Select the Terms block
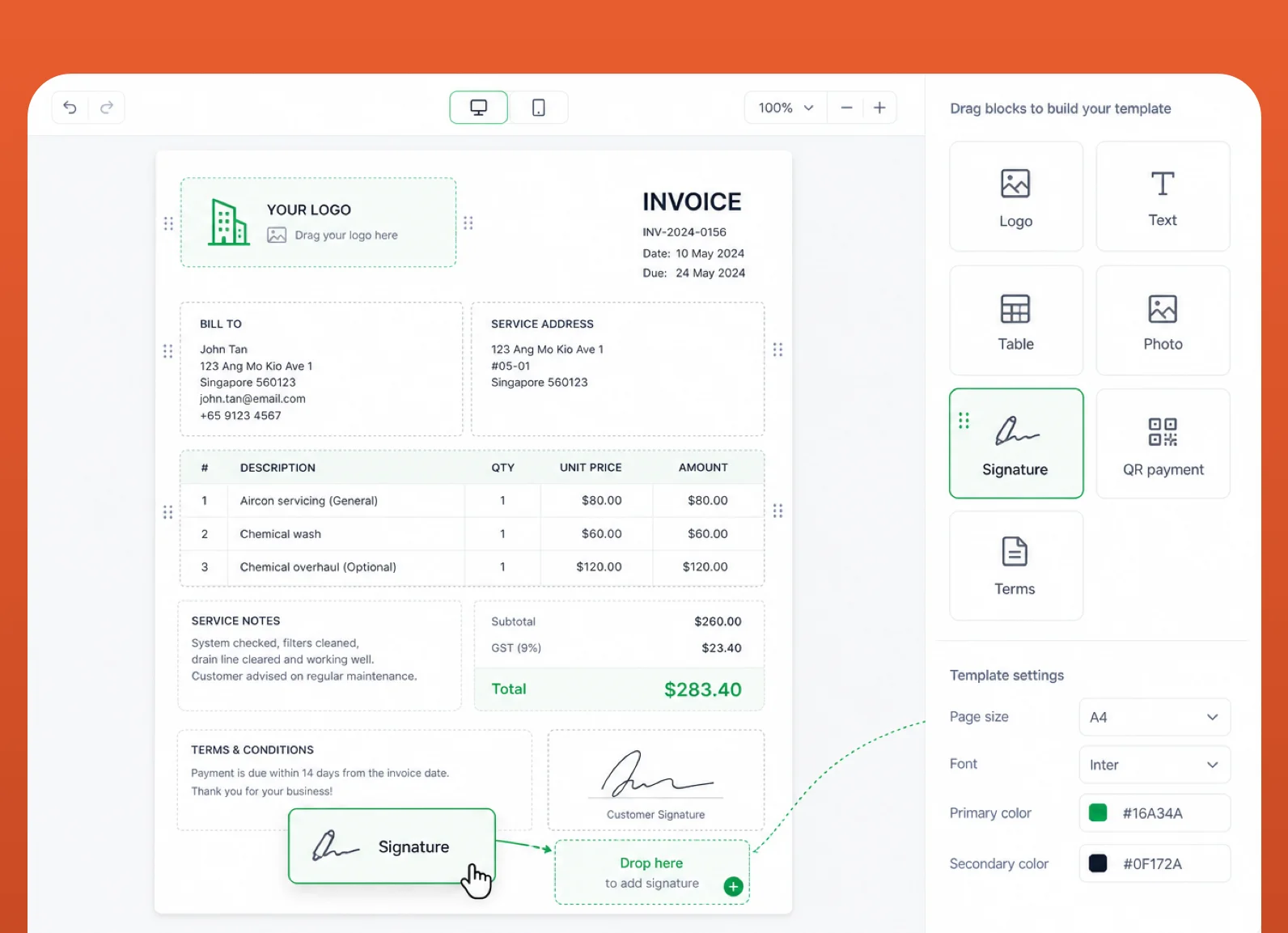This screenshot has height=933, width=1288. pyautogui.click(x=1016, y=566)
